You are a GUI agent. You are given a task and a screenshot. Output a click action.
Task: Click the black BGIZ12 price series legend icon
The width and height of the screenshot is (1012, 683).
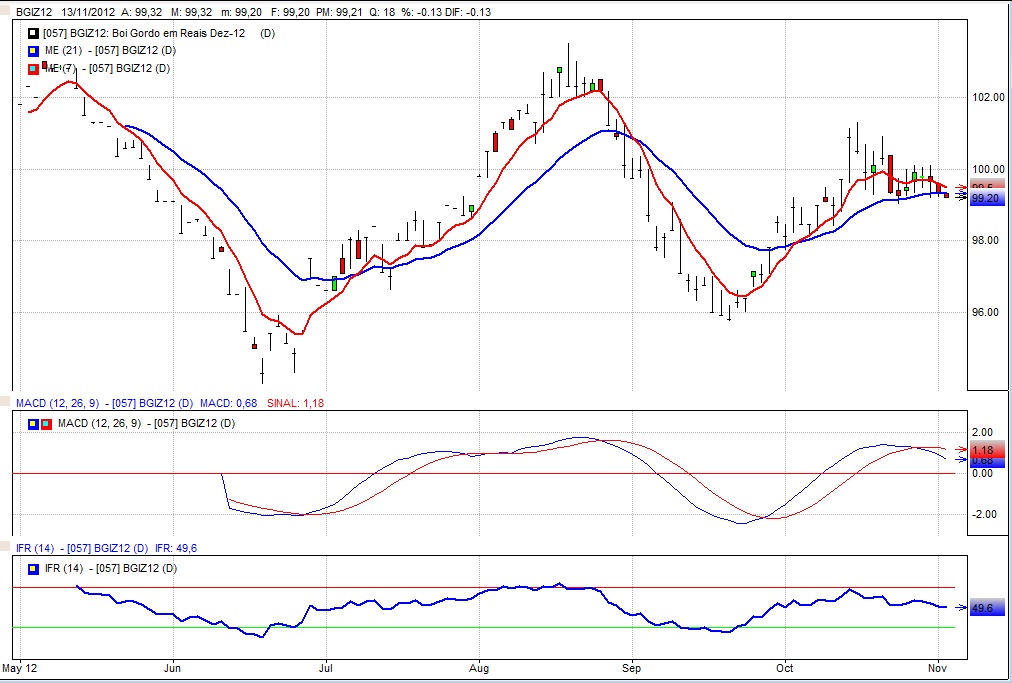coord(34,33)
